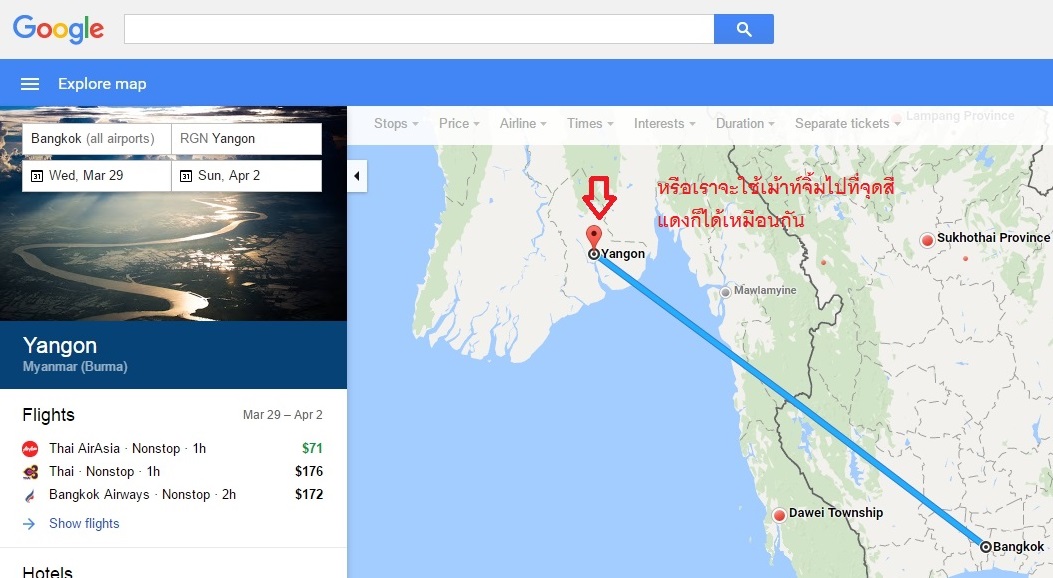Click the Yangon destination title

60,345
